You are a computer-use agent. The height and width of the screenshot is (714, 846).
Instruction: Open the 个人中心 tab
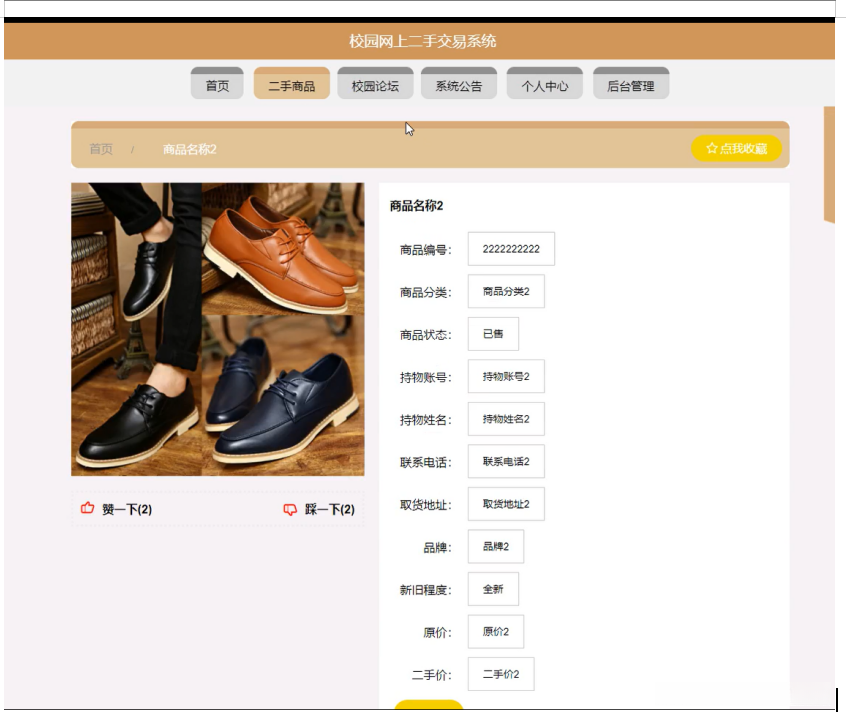(x=545, y=84)
